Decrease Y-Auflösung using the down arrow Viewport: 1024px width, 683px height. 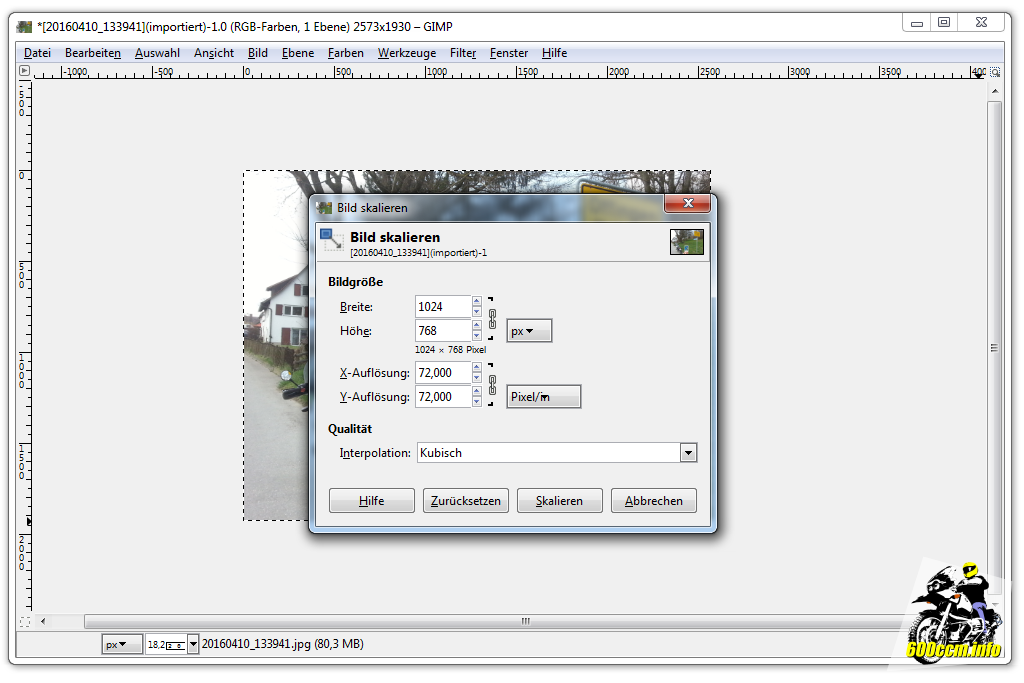coord(477,402)
